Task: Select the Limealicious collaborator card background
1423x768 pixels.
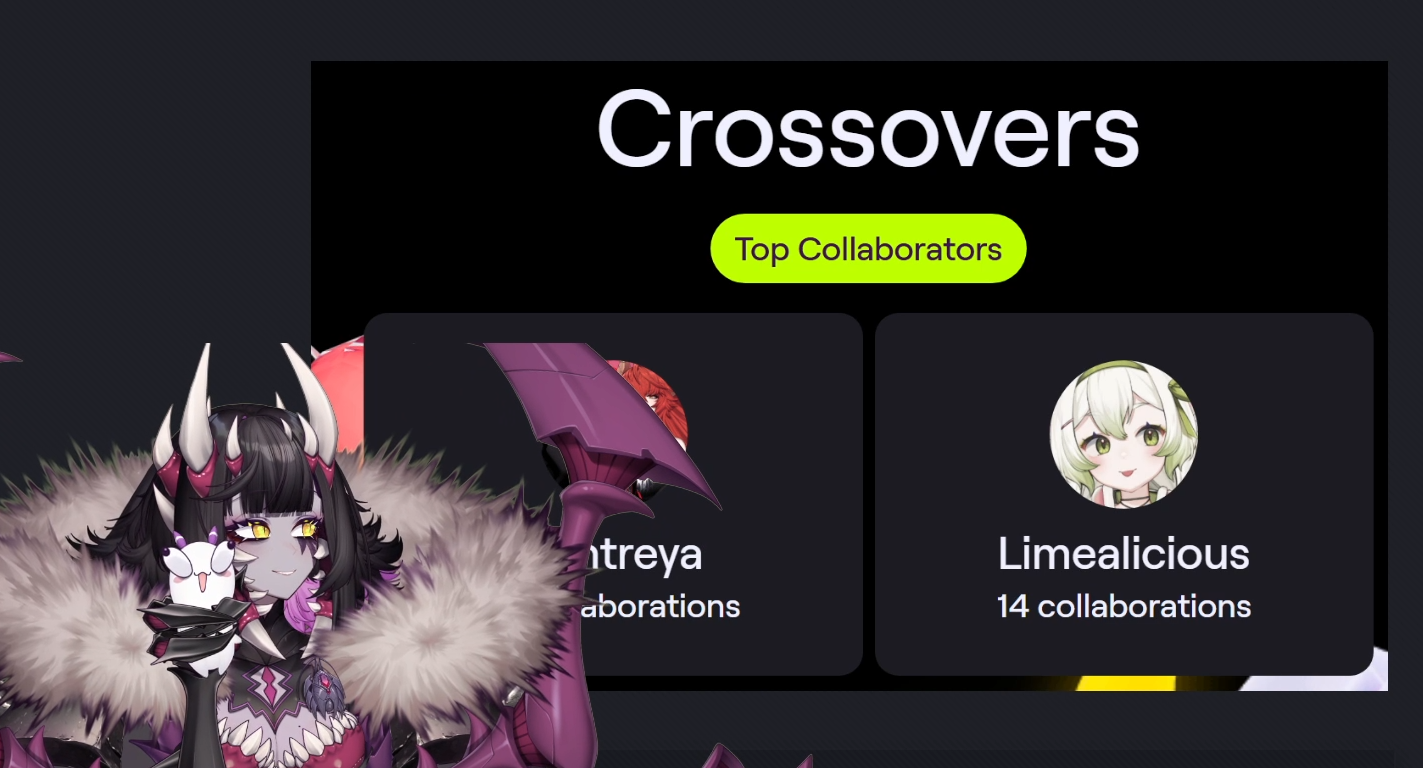Action: [x=1124, y=494]
